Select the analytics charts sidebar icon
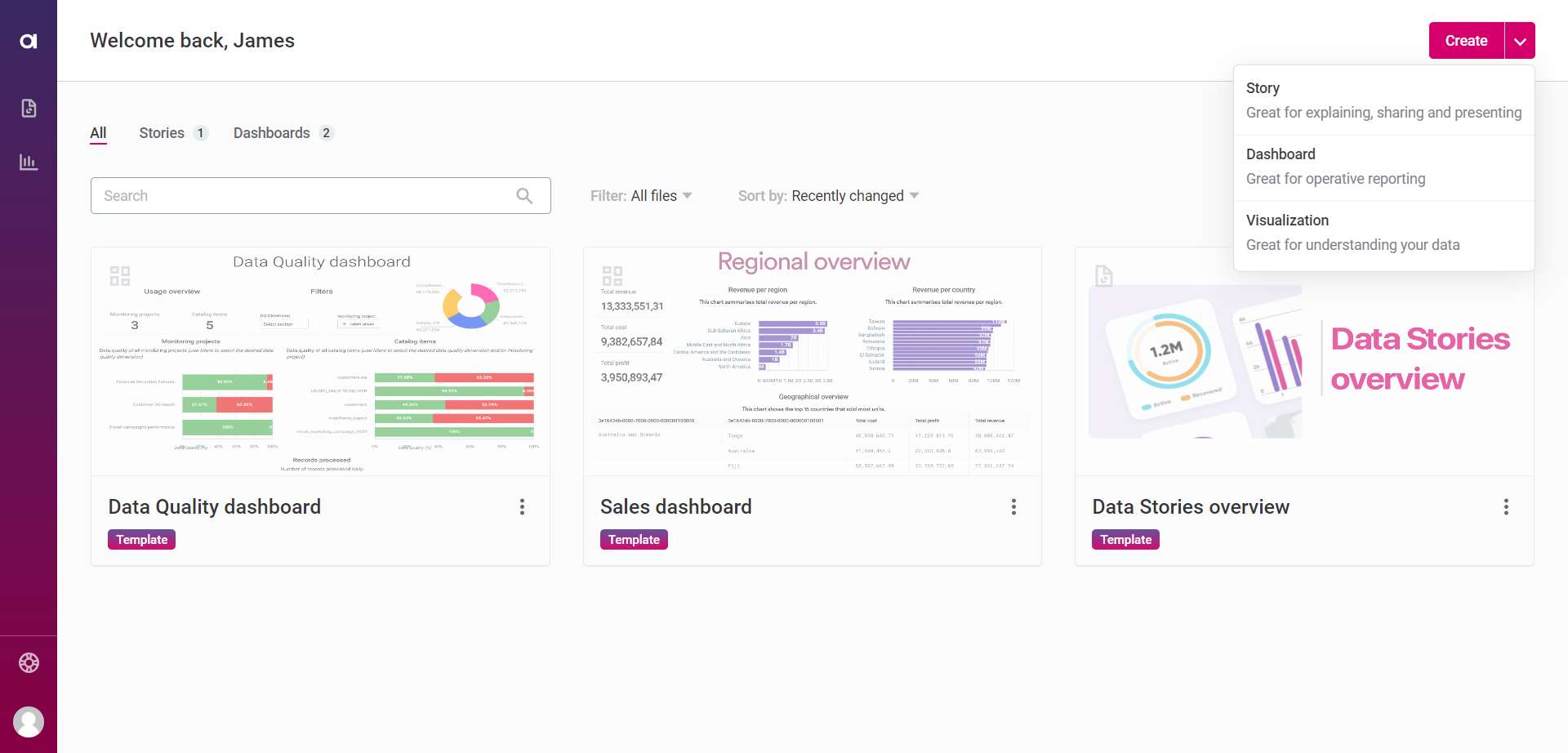 29,162
